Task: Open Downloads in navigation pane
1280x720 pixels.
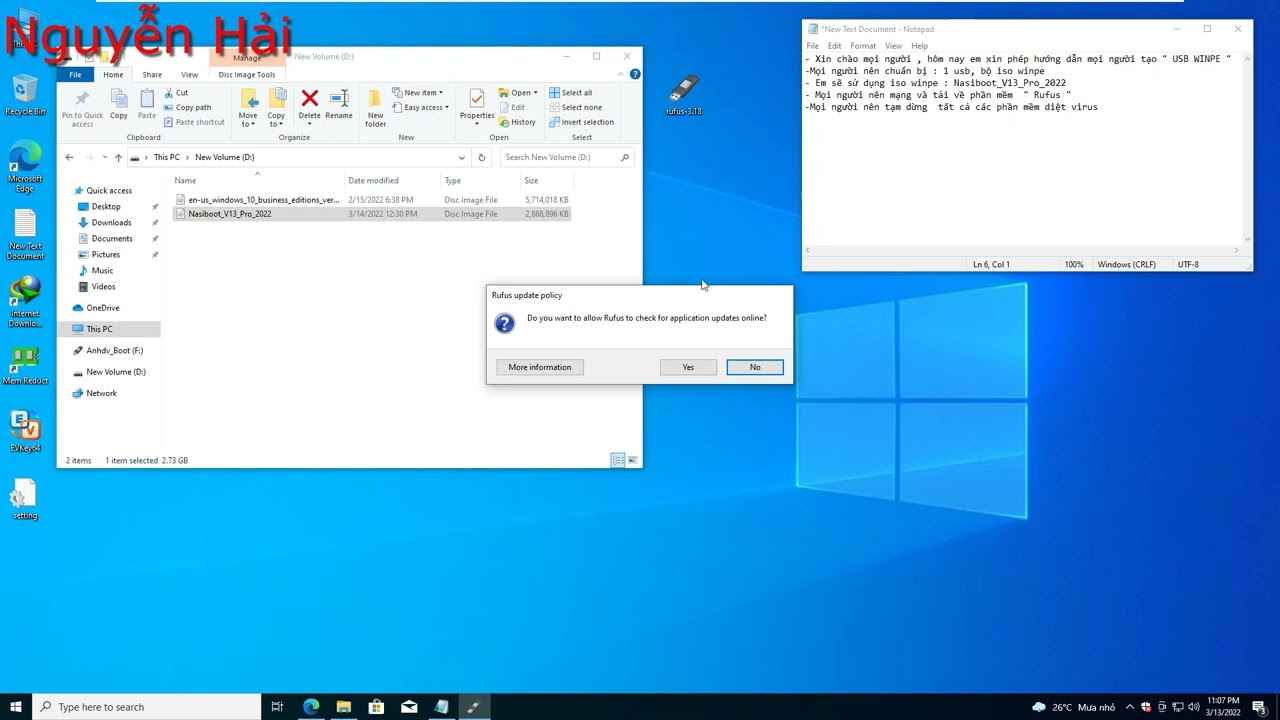Action: 111,222
